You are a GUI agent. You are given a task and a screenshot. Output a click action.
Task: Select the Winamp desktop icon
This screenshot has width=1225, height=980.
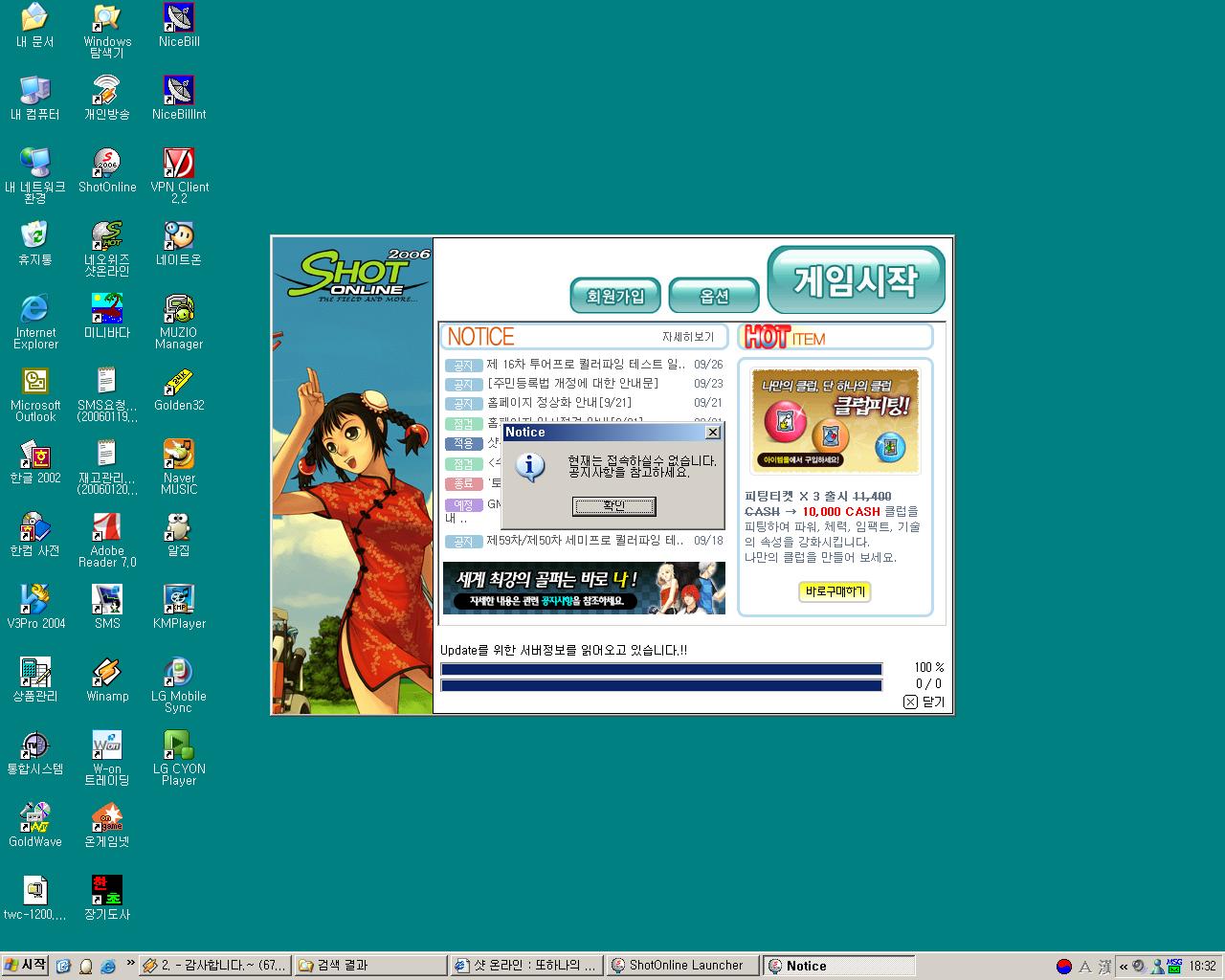(x=107, y=680)
